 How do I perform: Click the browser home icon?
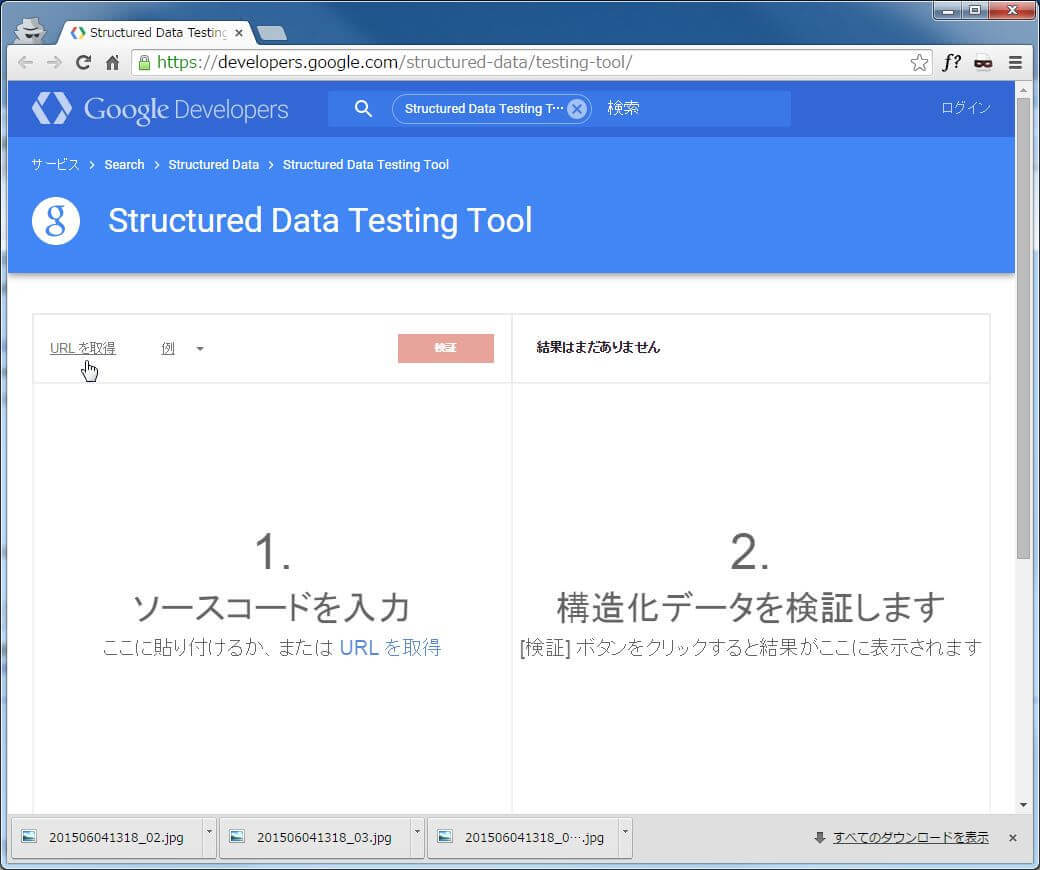tap(112, 62)
